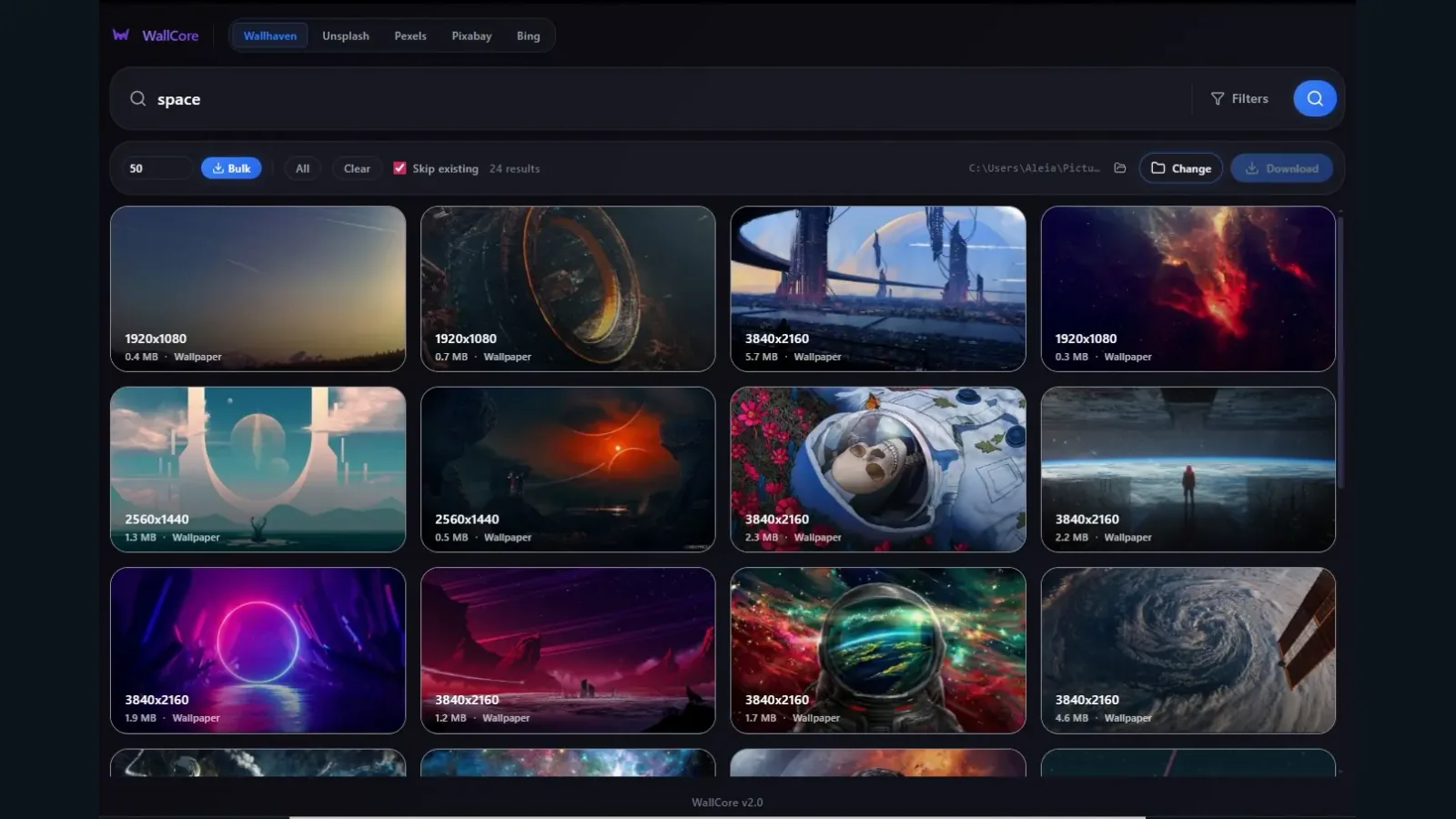
Task: Click the Change folder button
Action: (1180, 168)
